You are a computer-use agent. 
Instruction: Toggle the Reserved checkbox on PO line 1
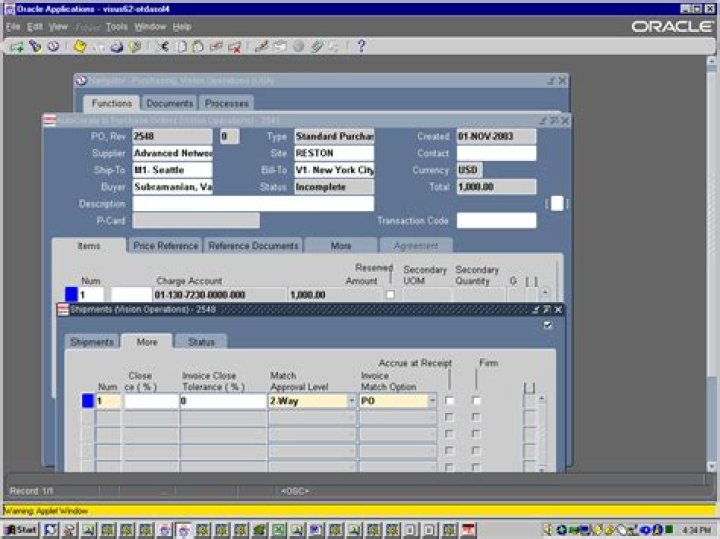tap(390, 294)
